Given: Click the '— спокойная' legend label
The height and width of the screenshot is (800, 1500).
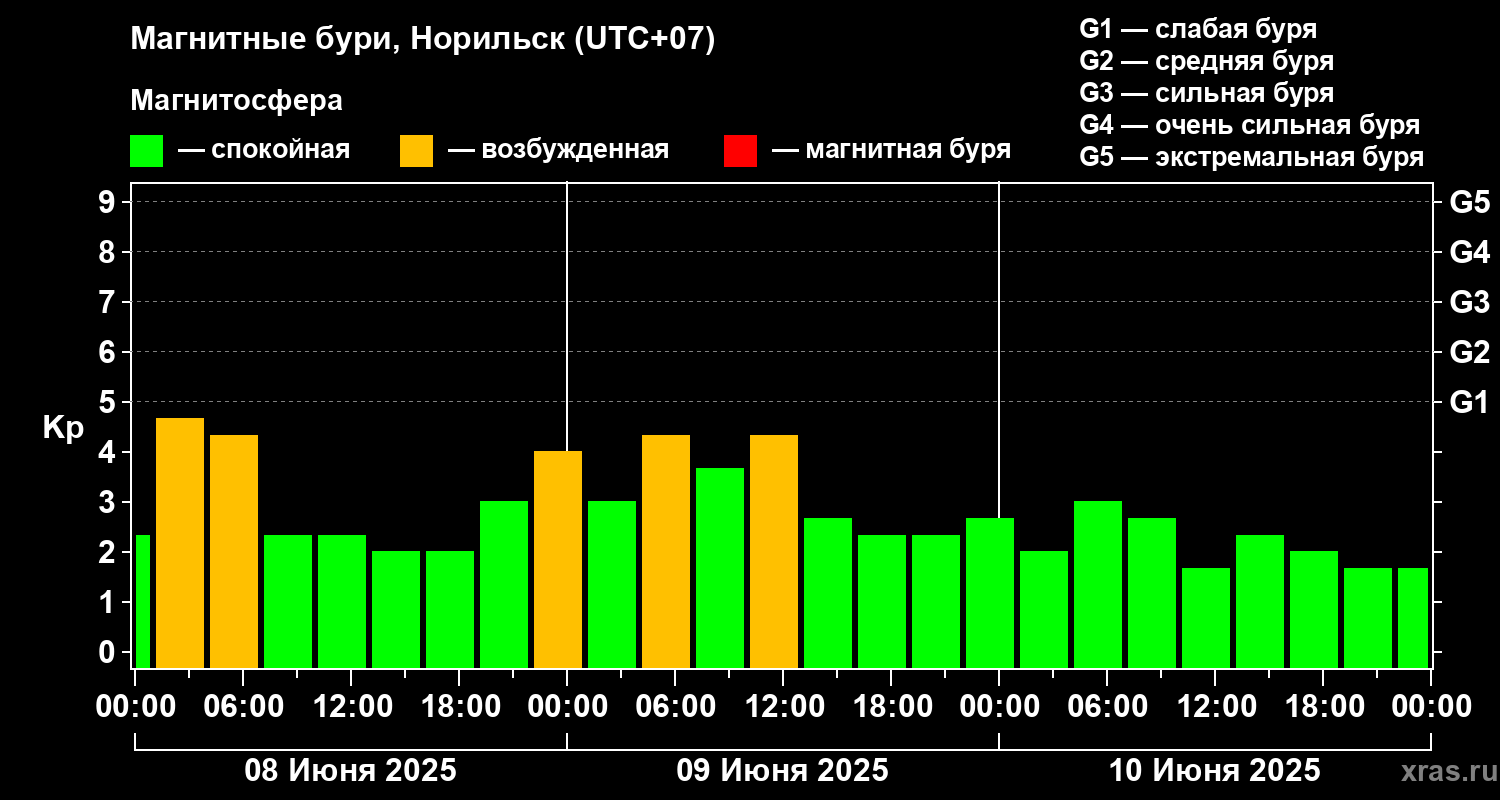Looking at the screenshot, I should pyautogui.click(x=264, y=151).
